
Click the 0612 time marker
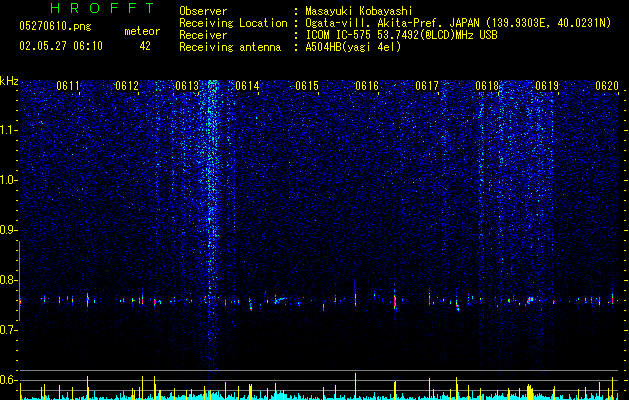[127, 86]
